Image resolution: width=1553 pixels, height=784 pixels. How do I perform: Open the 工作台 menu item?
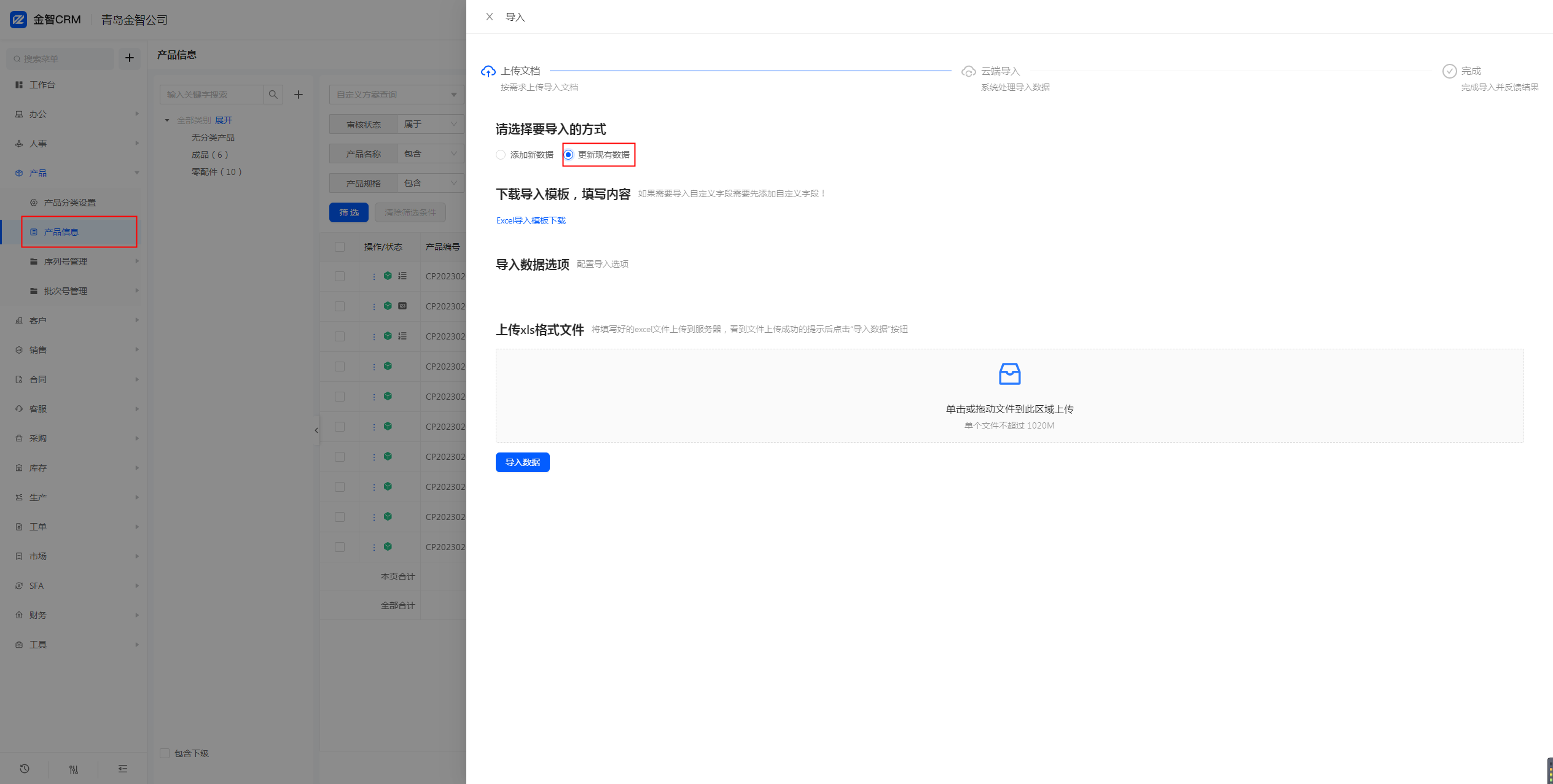coord(42,85)
